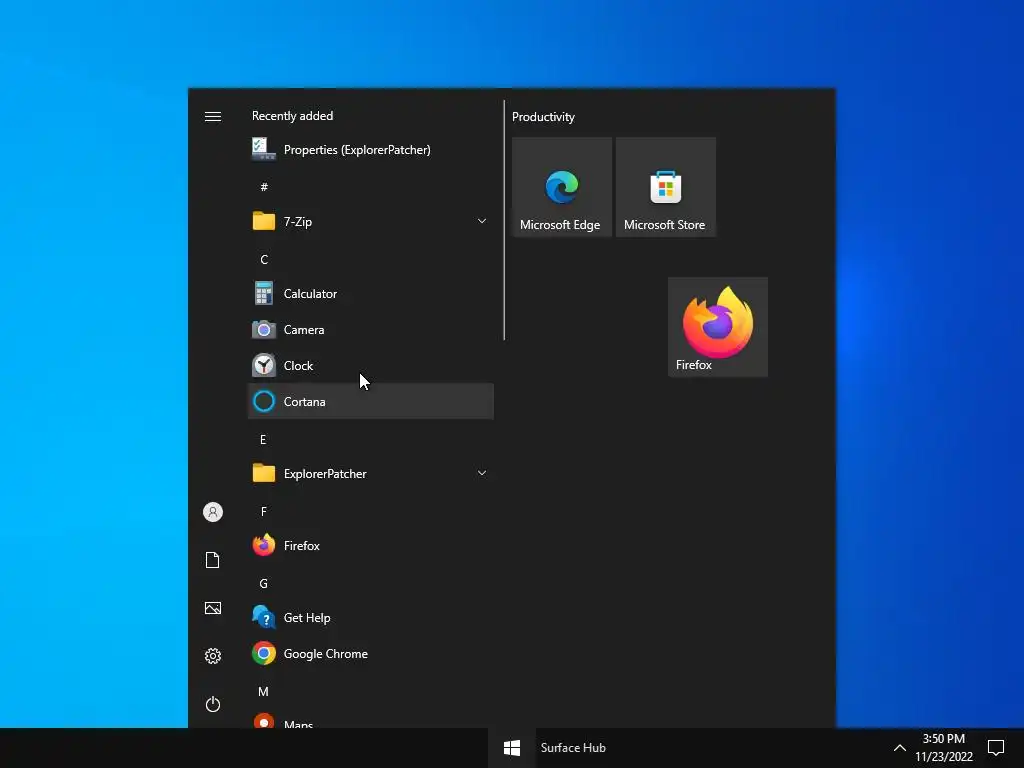This screenshot has width=1024, height=768.
Task: Open Pictures from Start sidebar
Action: click(x=213, y=608)
